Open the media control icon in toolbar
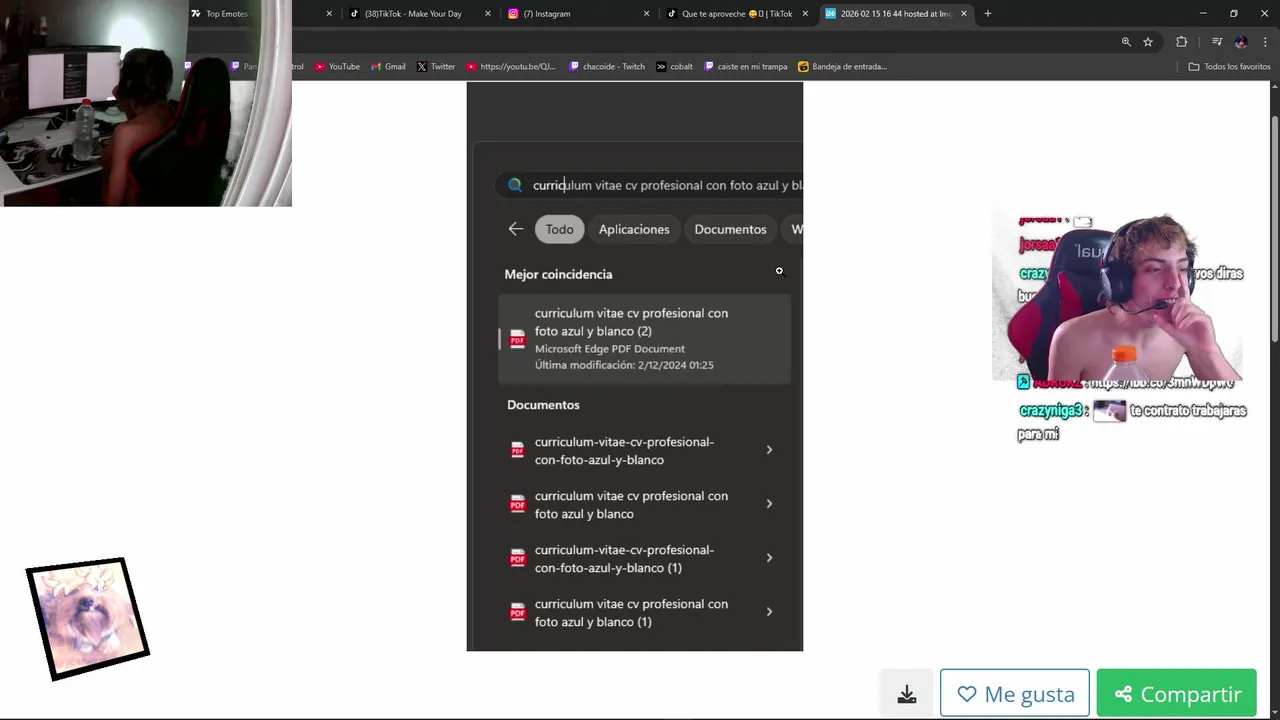The image size is (1280, 720). coord(1217,42)
